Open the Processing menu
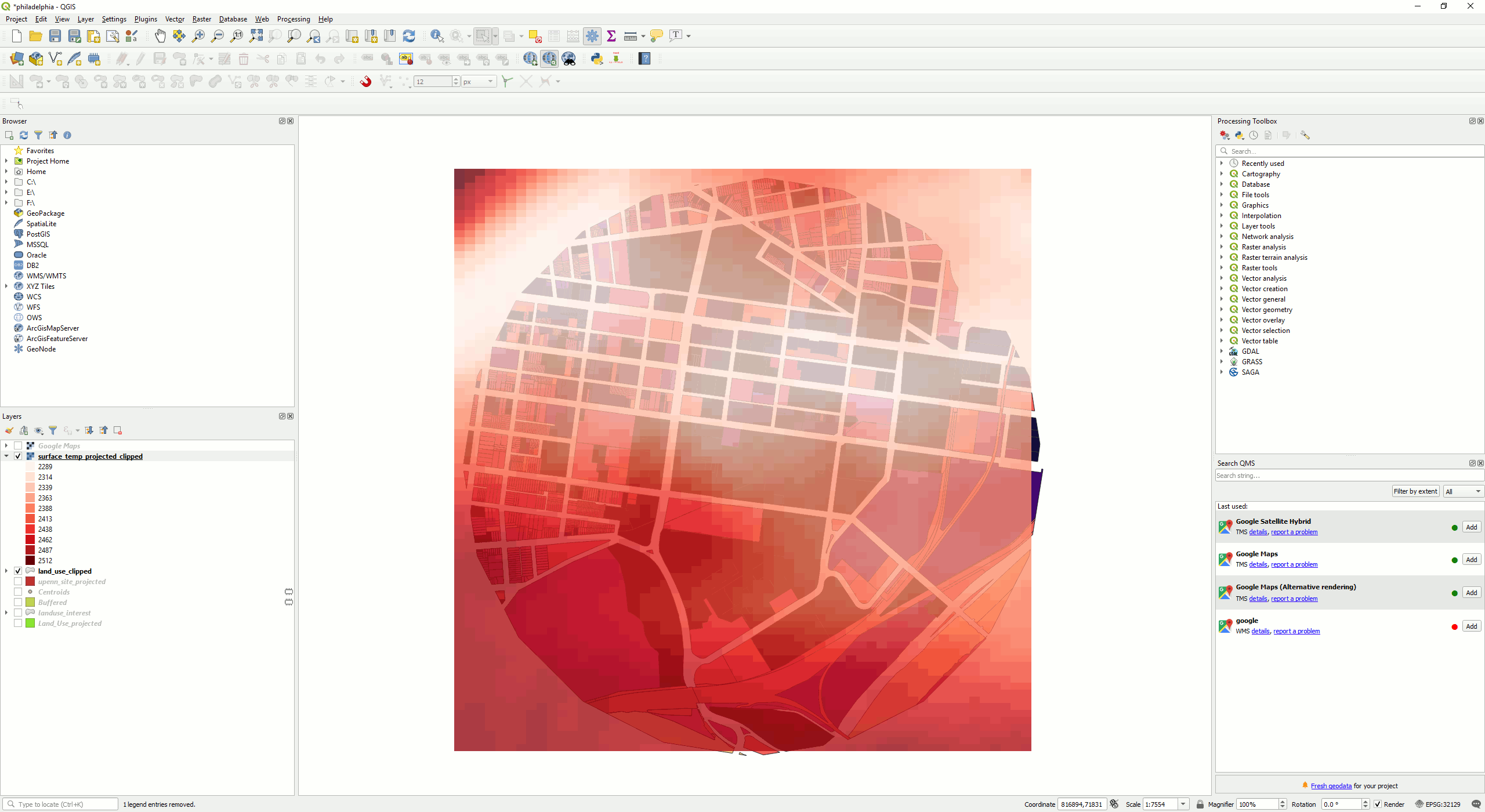Screen dimensions: 1485x812 pos(293,19)
